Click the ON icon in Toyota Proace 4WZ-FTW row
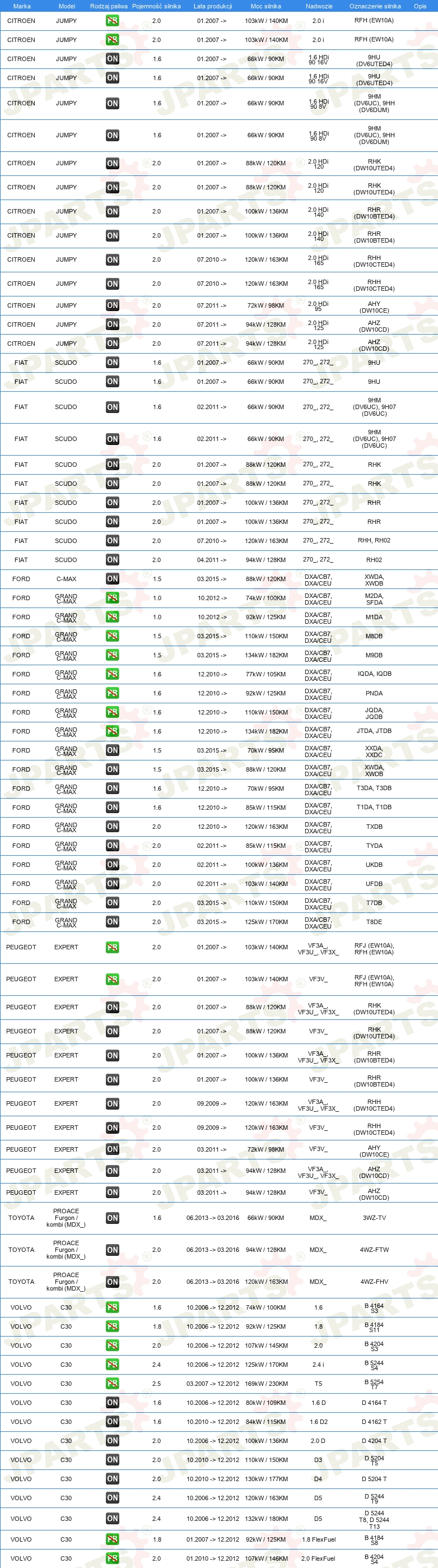The image size is (438, 1568). (x=113, y=1250)
